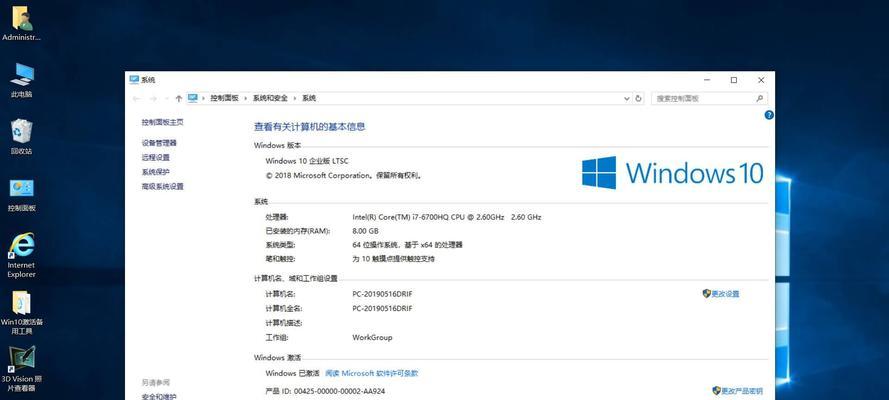
Task: Click the refresh icon beside address bar
Action: [638, 98]
